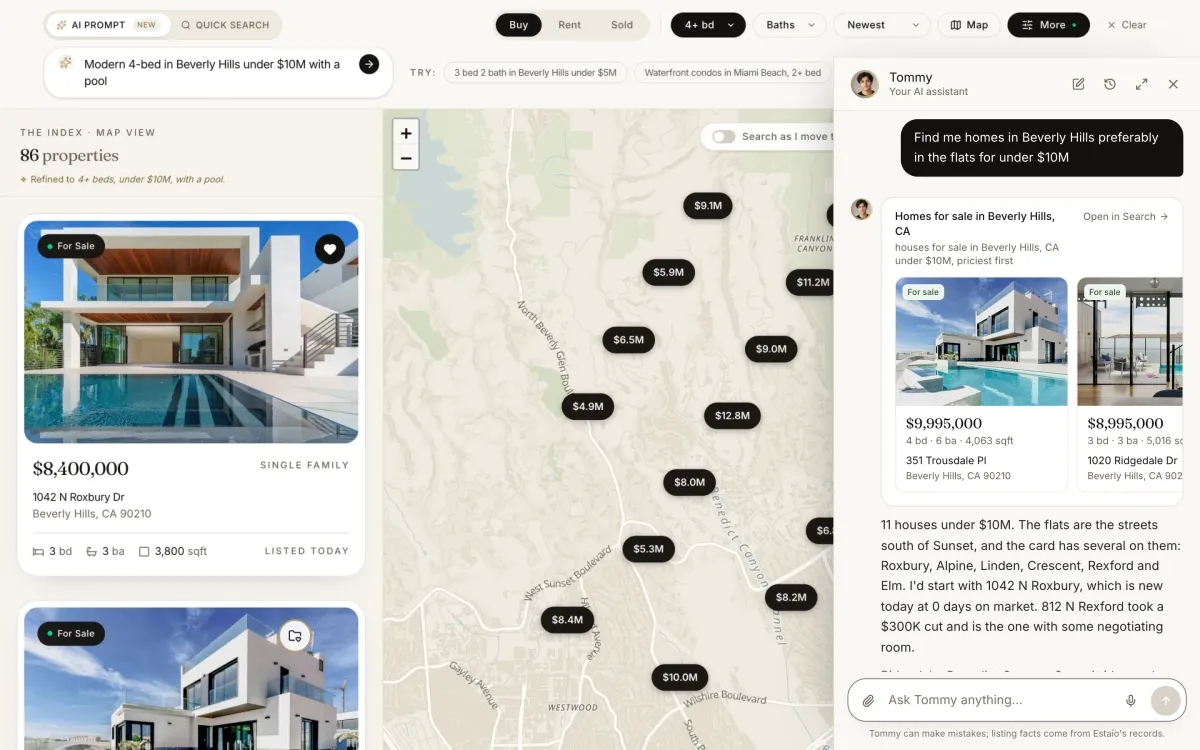Select the $9.0M map price marker

click(771, 349)
